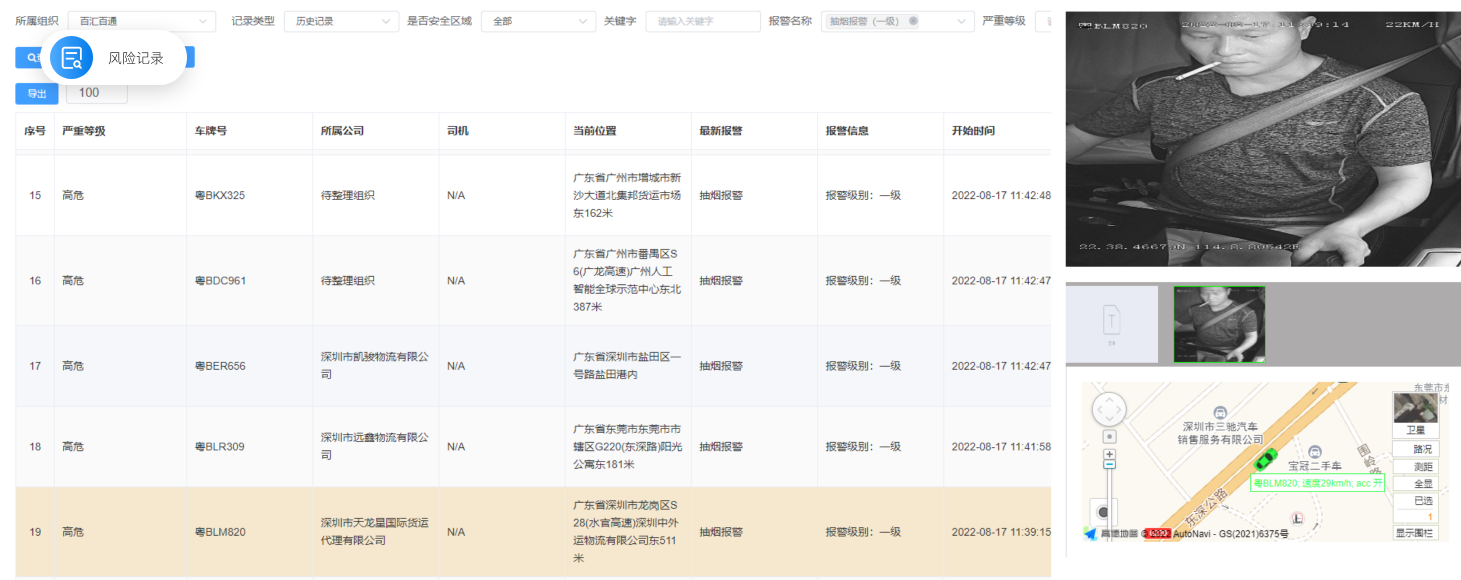Viewport: 1461px width, 580px height.
Task: Click the map pan direction control
Action: point(1109,409)
